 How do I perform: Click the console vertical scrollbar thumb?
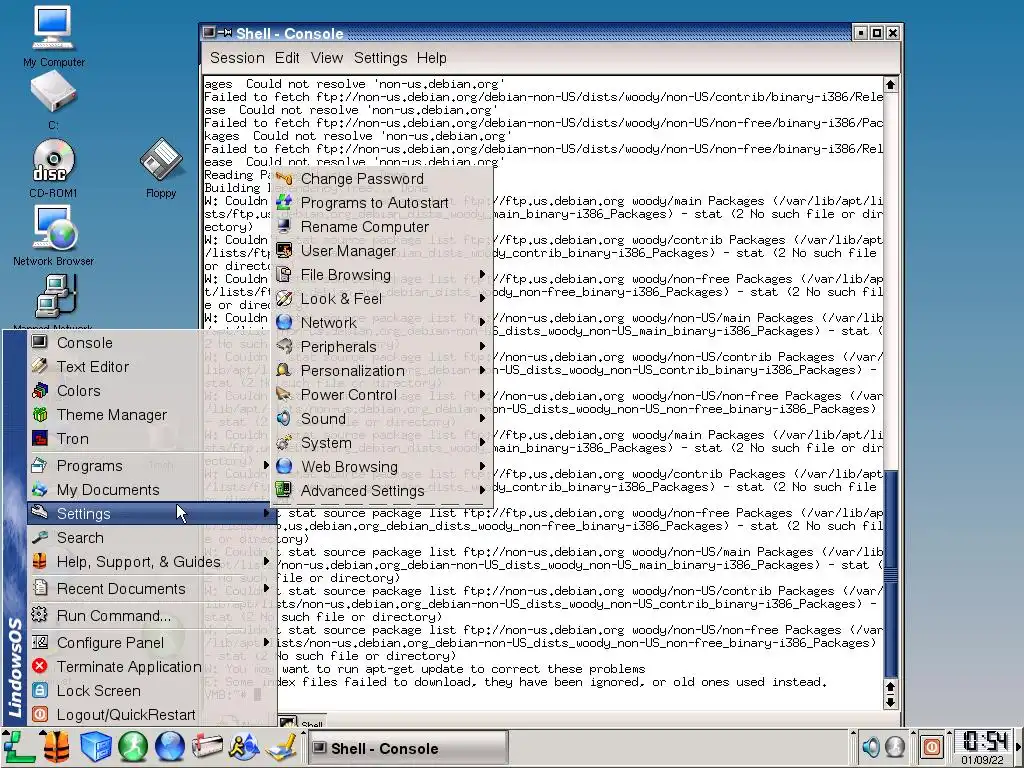(x=890, y=573)
